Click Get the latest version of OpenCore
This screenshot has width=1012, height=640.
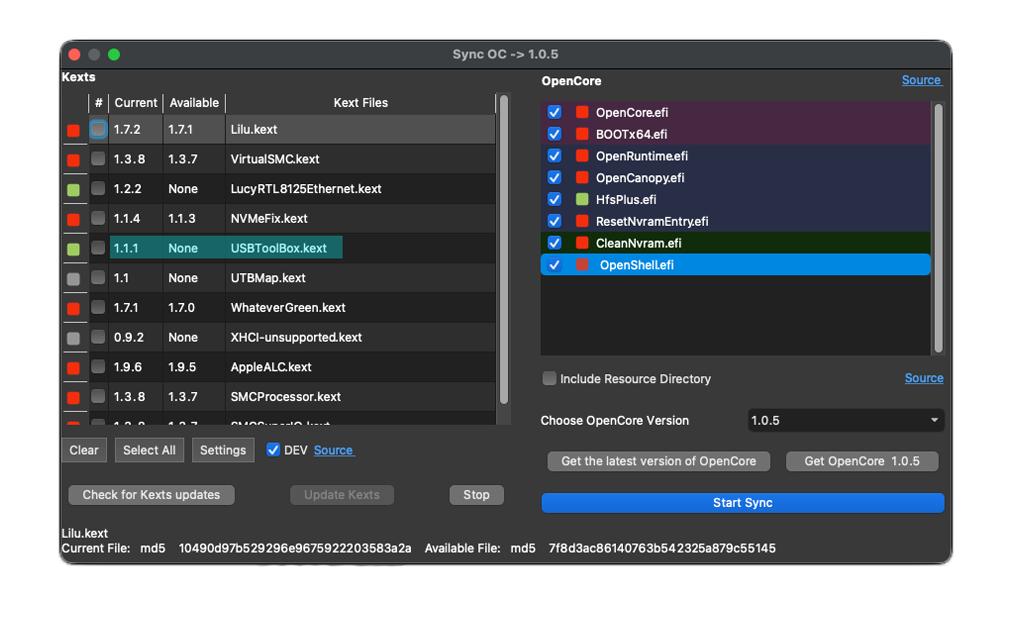click(658, 461)
